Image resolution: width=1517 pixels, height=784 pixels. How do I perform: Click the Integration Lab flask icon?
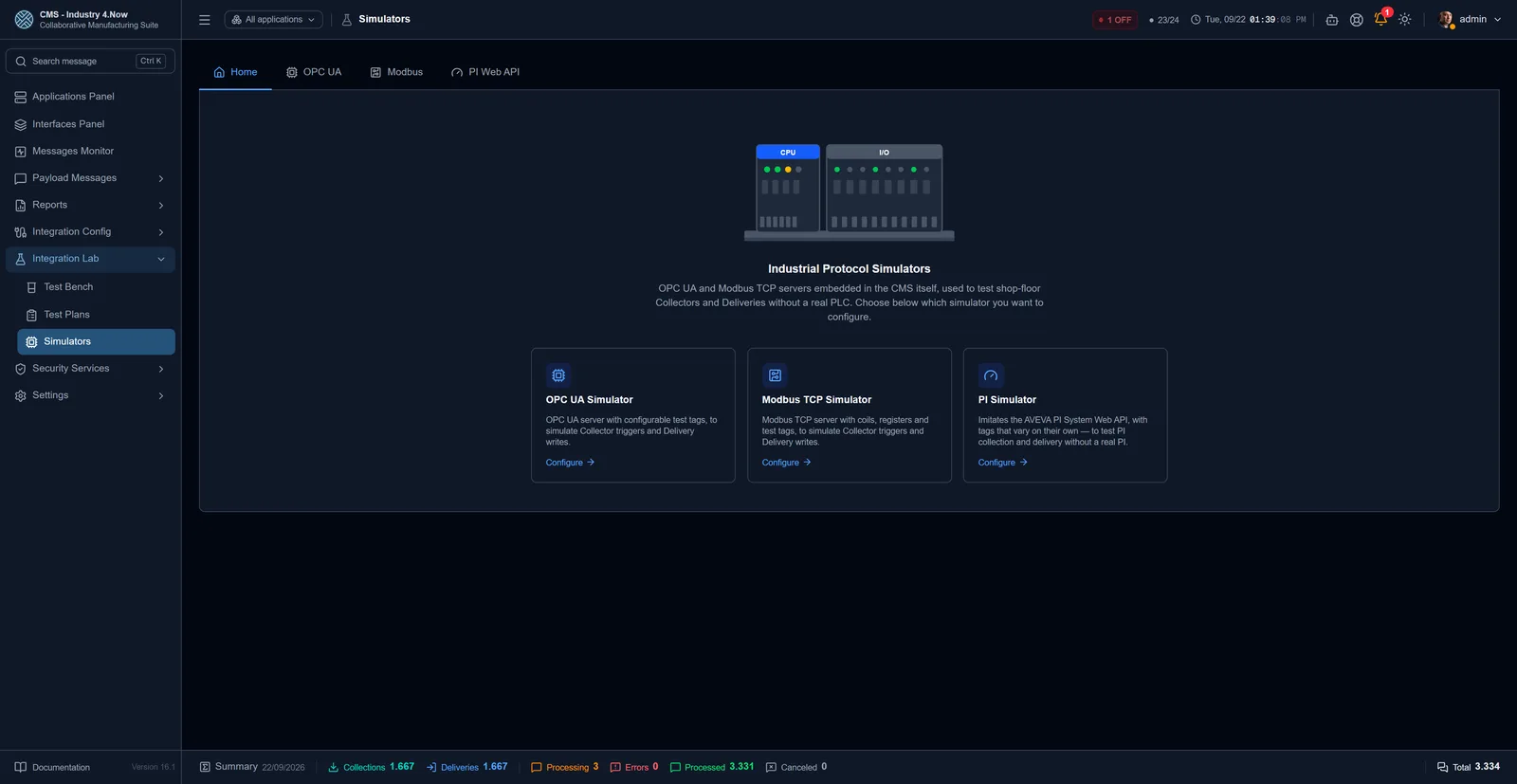click(21, 259)
